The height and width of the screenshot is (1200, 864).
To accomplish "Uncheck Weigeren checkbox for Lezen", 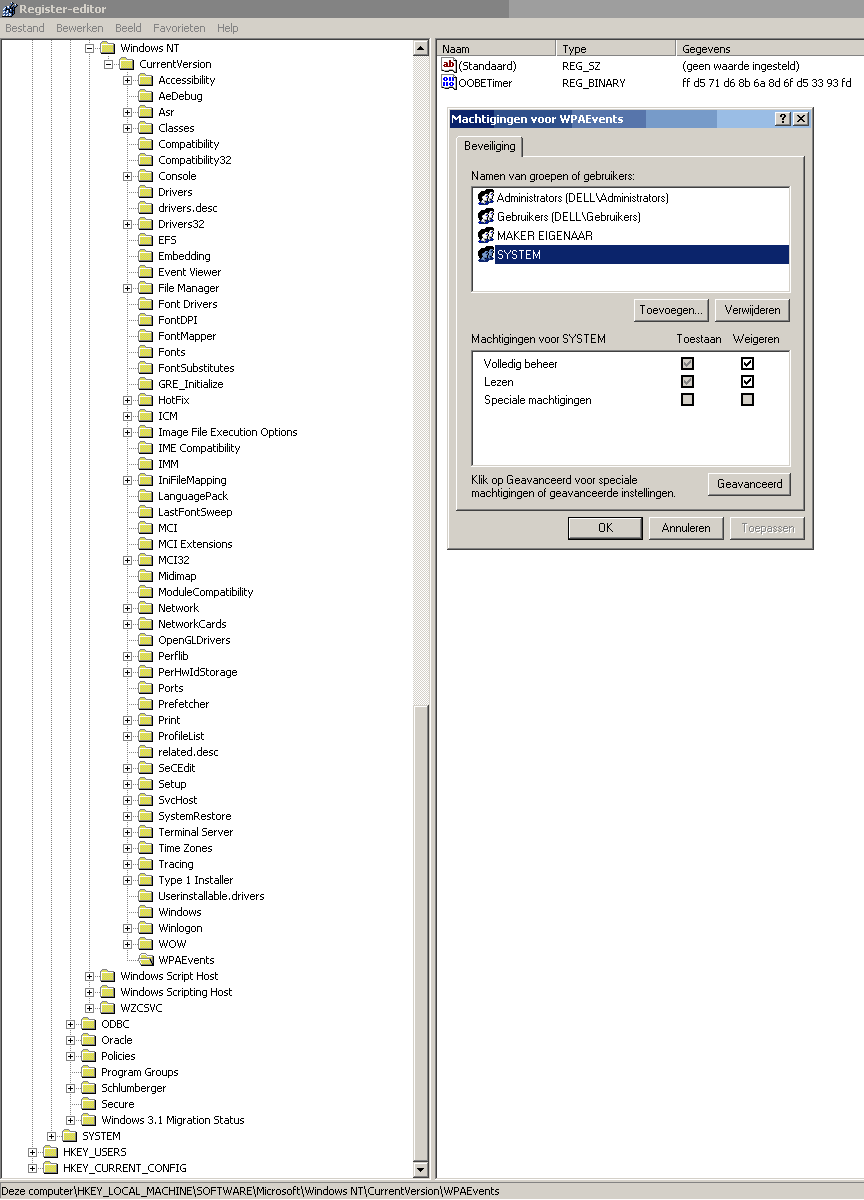I will tap(747, 382).
